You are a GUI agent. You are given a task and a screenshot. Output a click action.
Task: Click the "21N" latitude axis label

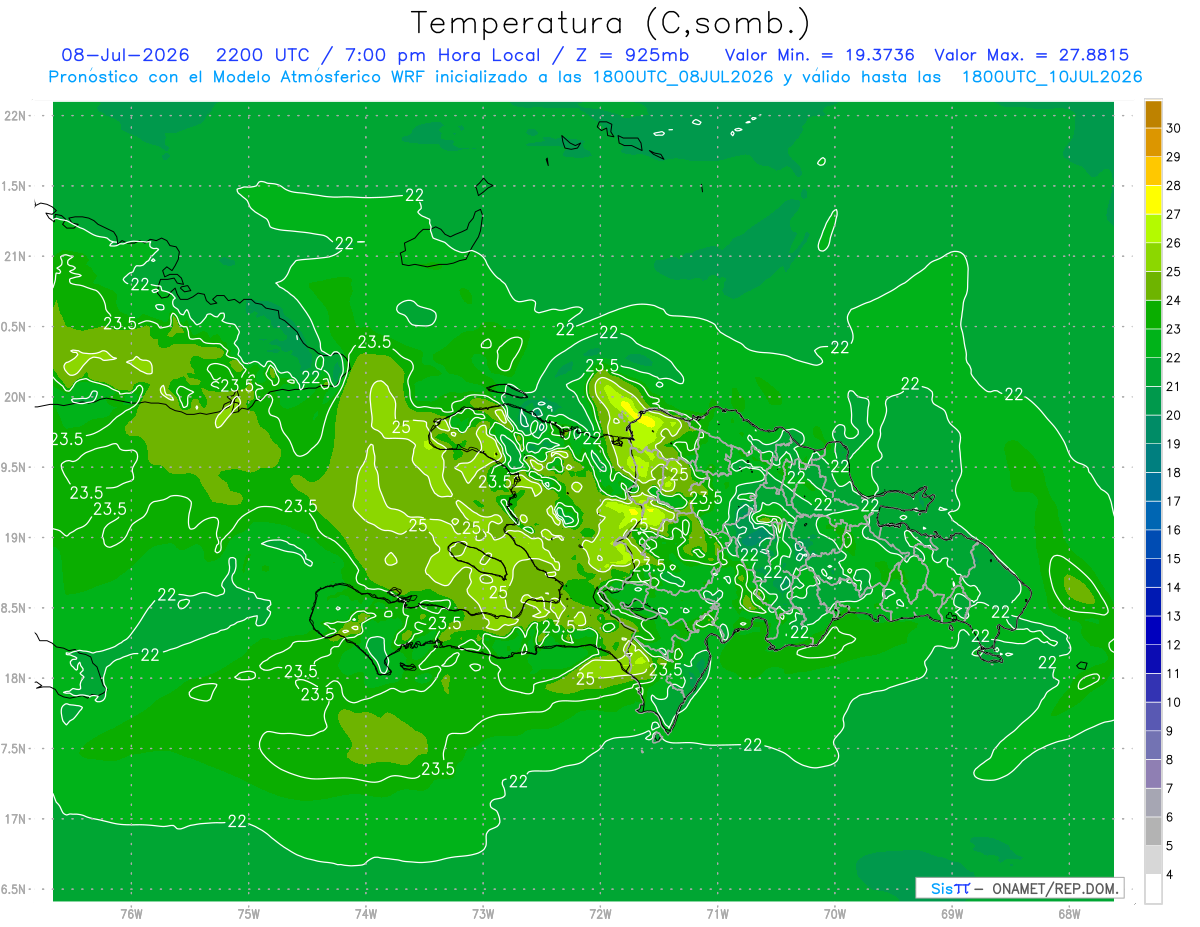click(17, 257)
